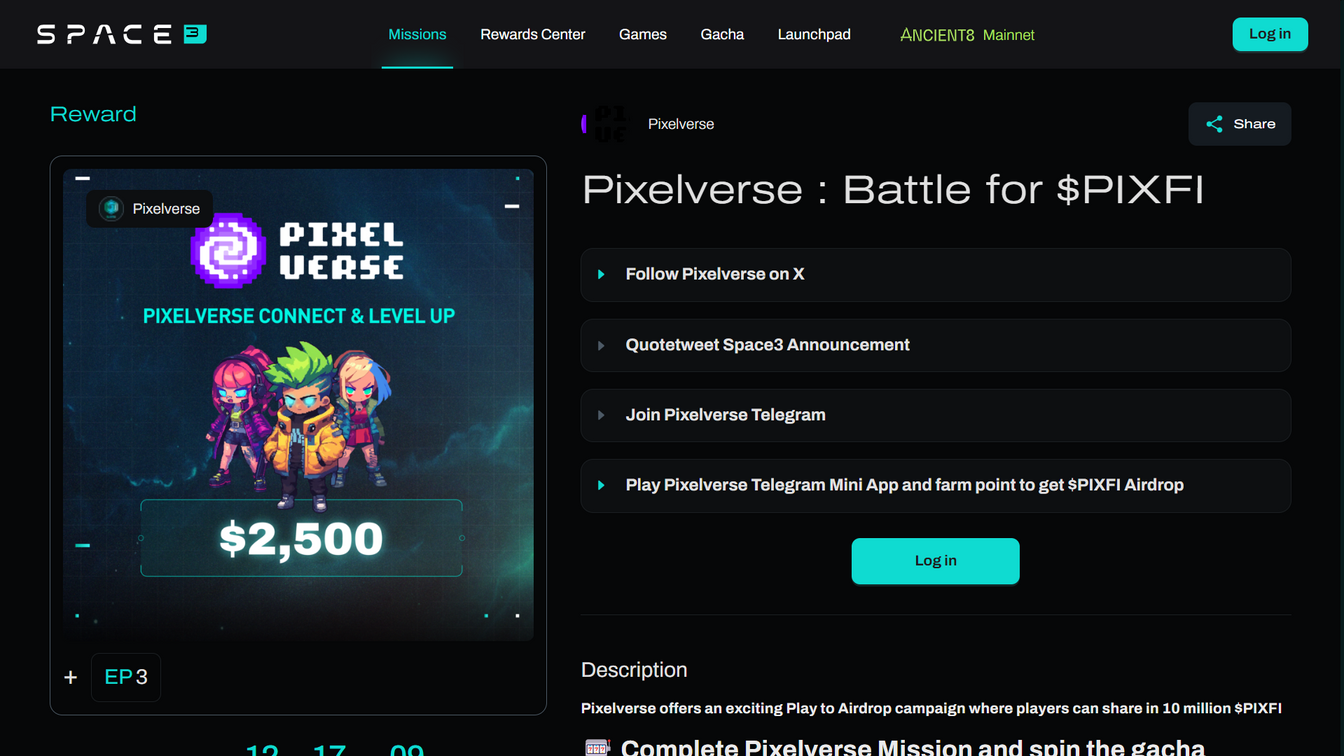Viewport: 1344px width, 756px height.
Task: Click the Pixelverse badge icon on reward card
Action: [x=112, y=209]
